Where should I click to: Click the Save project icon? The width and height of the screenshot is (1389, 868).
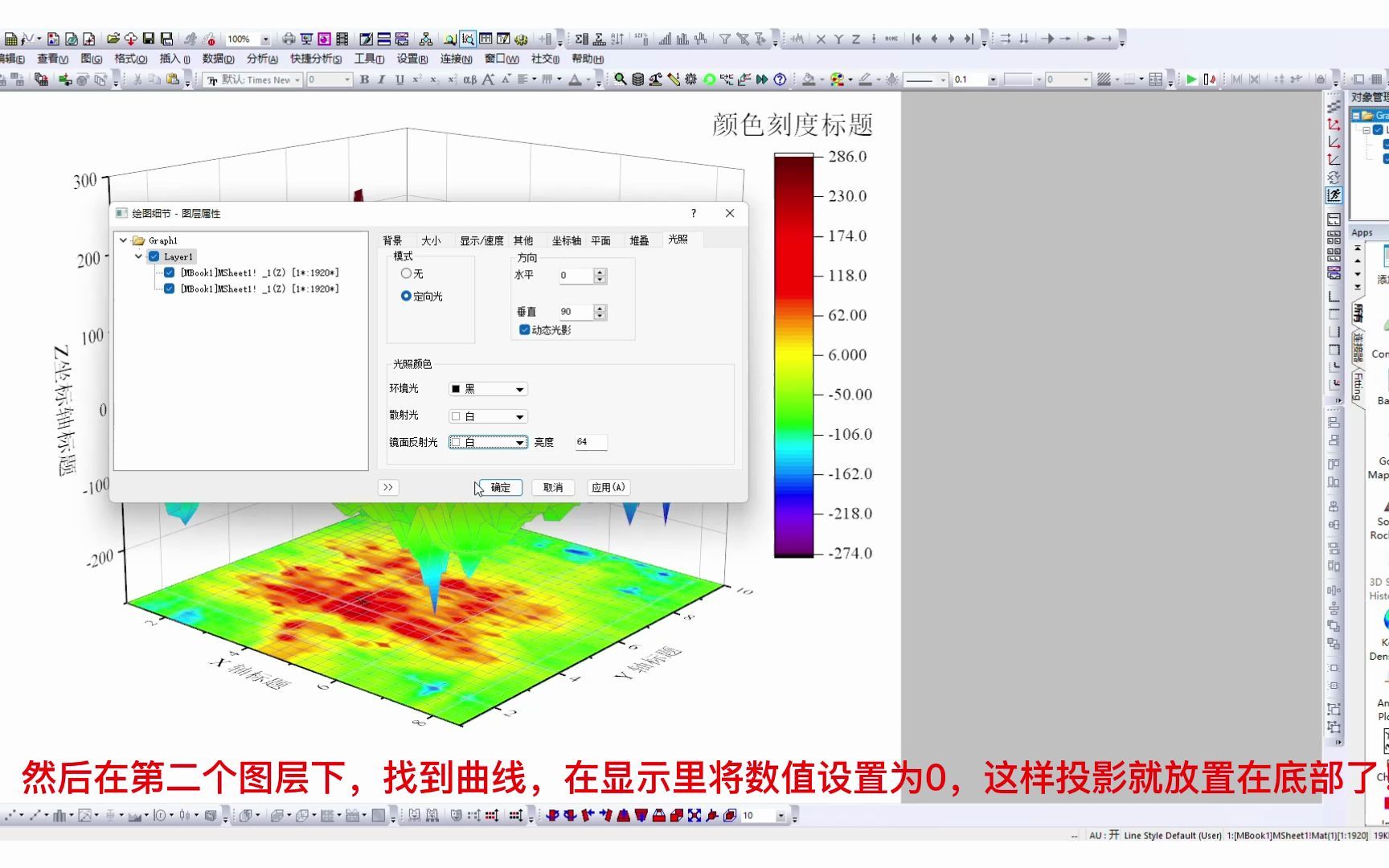[x=150, y=37]
